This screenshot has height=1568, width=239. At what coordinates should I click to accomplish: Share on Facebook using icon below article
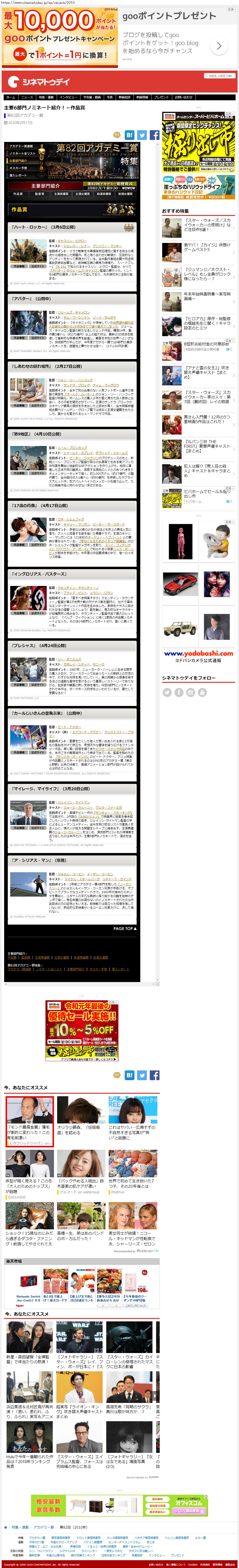click(x=154, y=1076)
